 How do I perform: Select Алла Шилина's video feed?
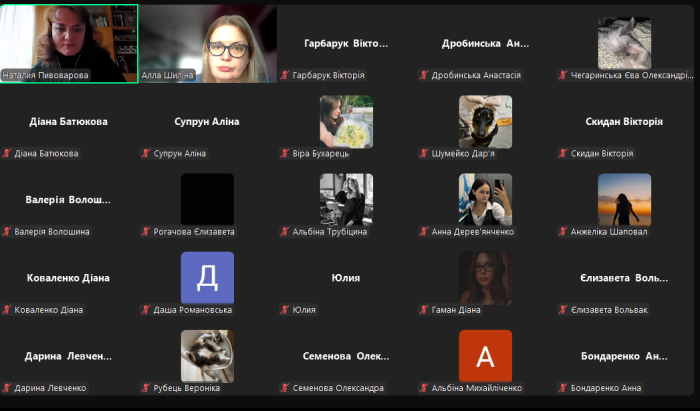(208, 38)
